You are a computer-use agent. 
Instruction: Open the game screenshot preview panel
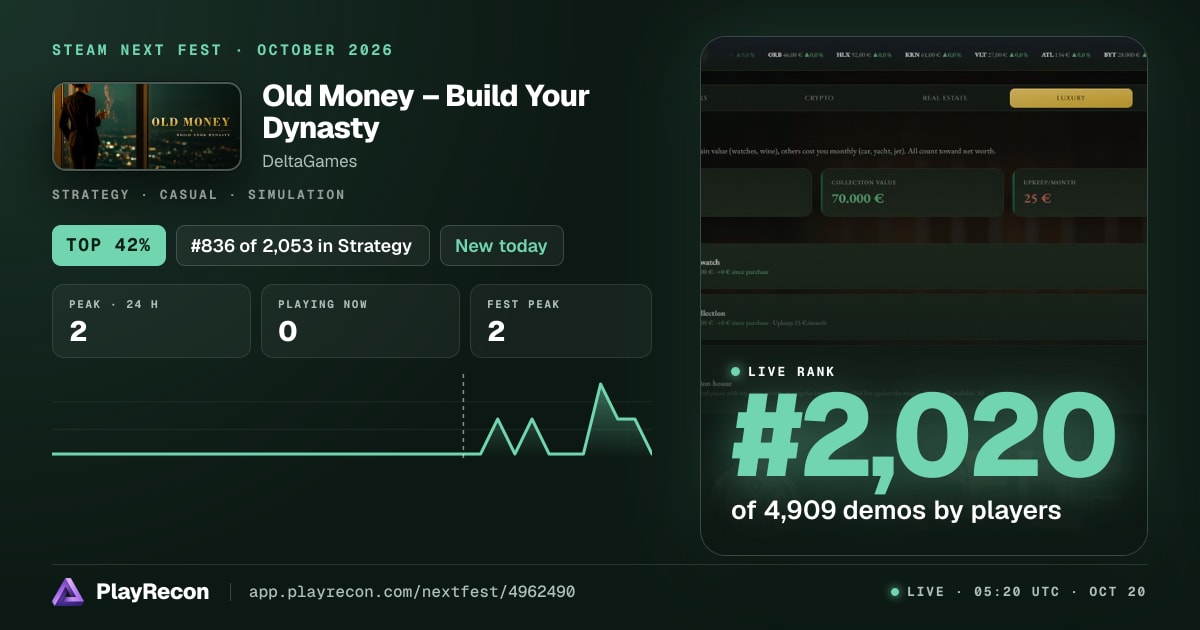click(x=924, y=296)
